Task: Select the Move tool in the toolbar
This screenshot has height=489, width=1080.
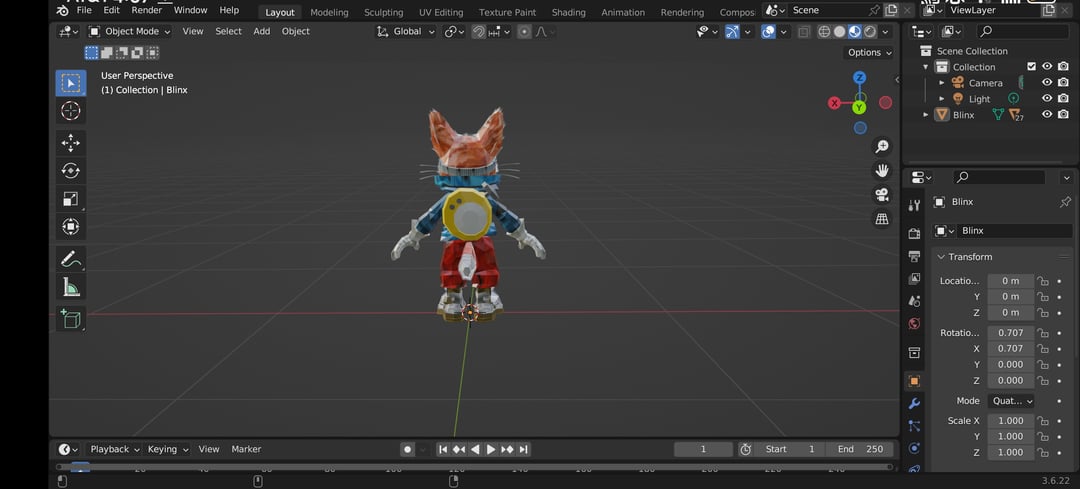Action: [70, 143]
